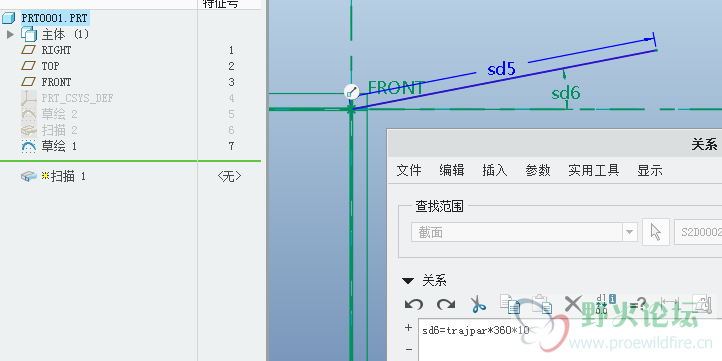This screenshot has height=361, width=722.
Task: Click the S2D0002 section name field
Action: [698, 233]
